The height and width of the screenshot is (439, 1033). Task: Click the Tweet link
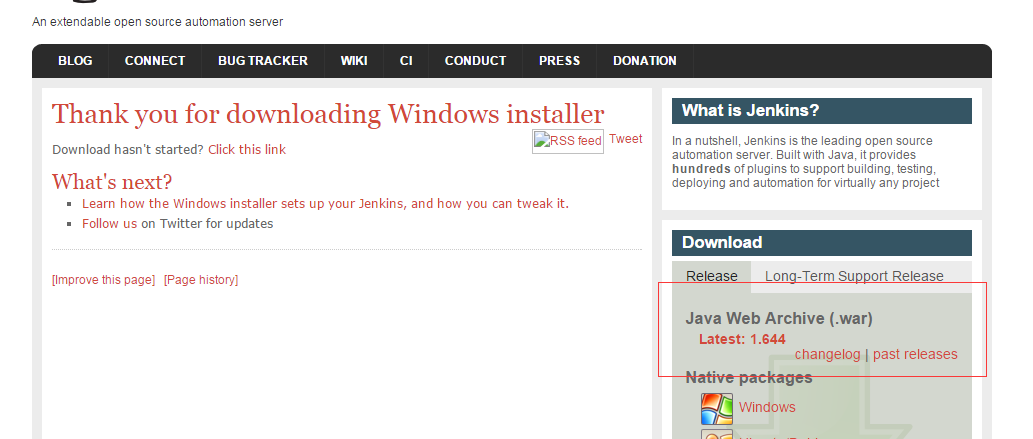625,139
